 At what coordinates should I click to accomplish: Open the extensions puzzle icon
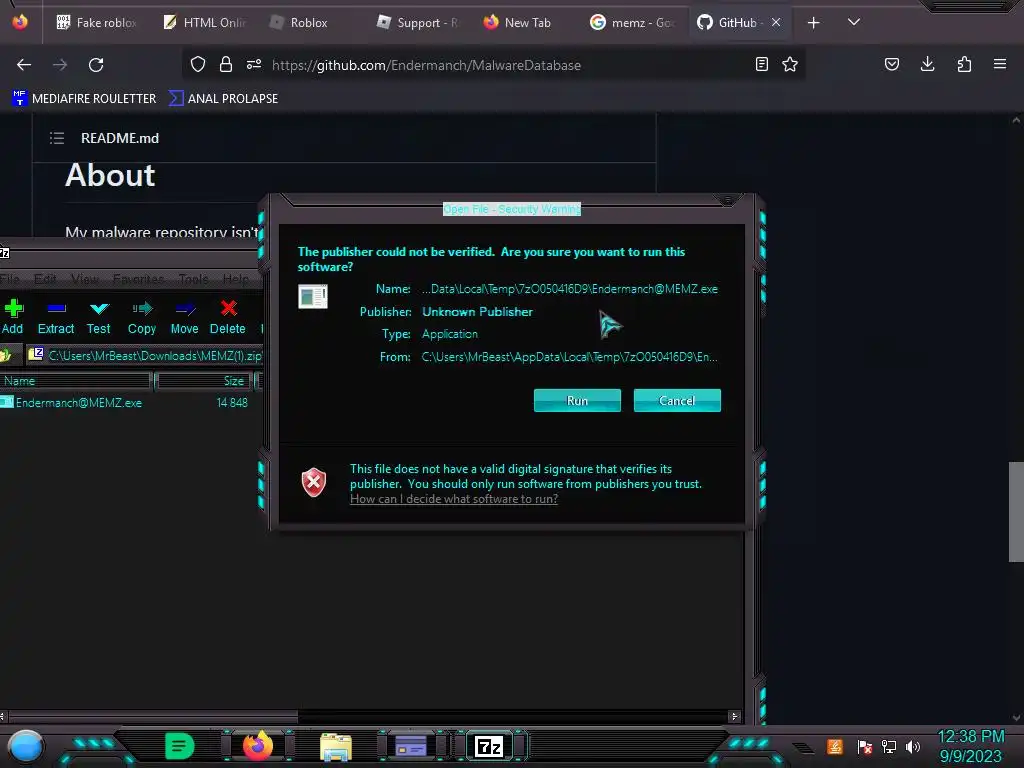point(964,64)
